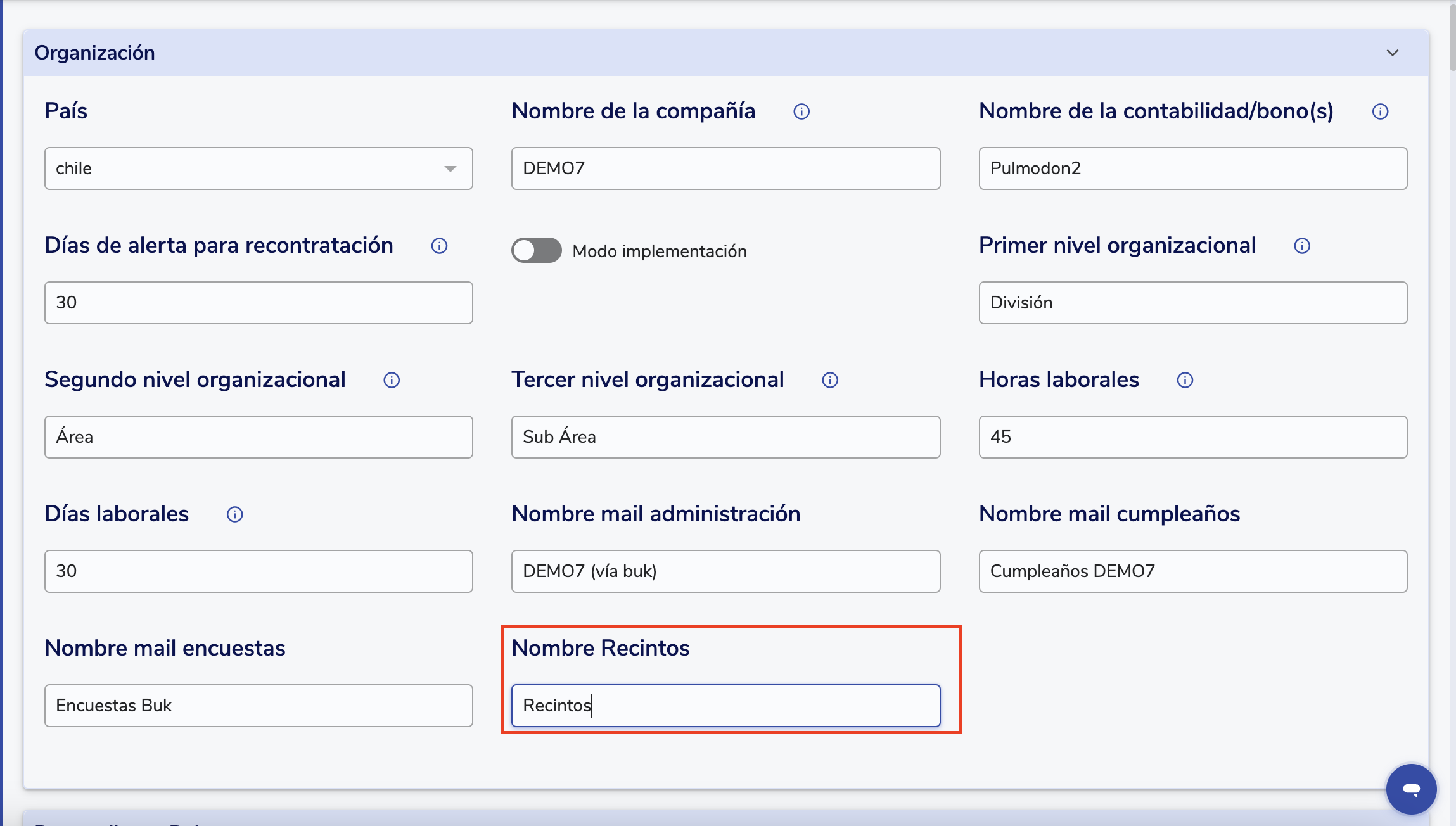
Task: Open the chat support bubble
Action: tap(1411, 789)
